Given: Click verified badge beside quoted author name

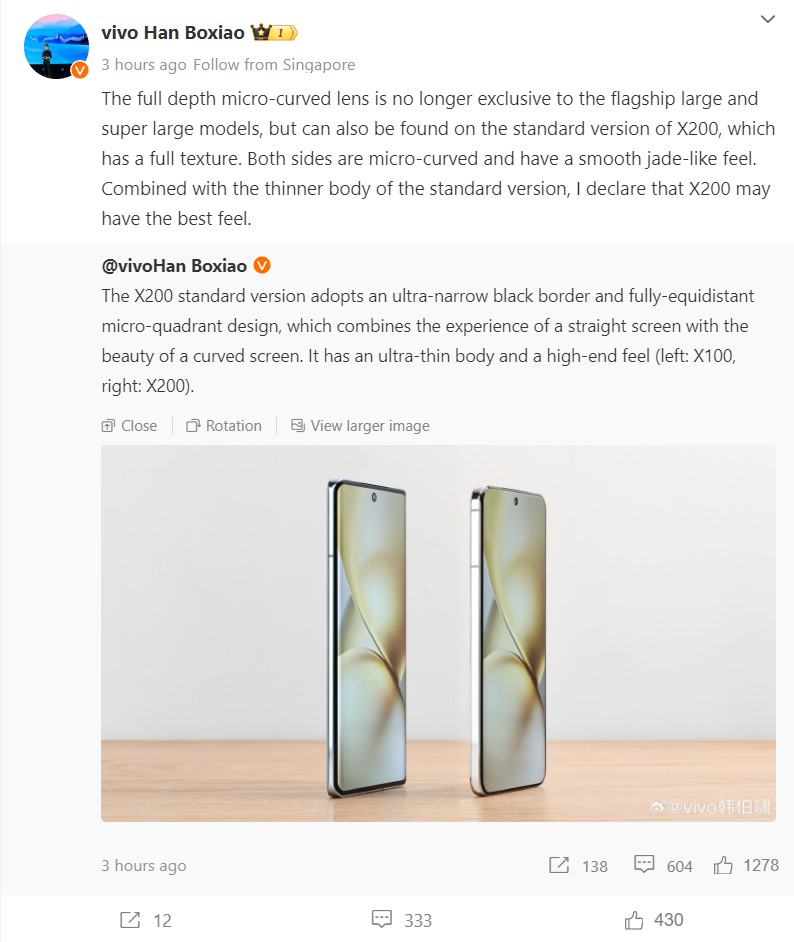Looking at the screenshot, I should point(262,266).
